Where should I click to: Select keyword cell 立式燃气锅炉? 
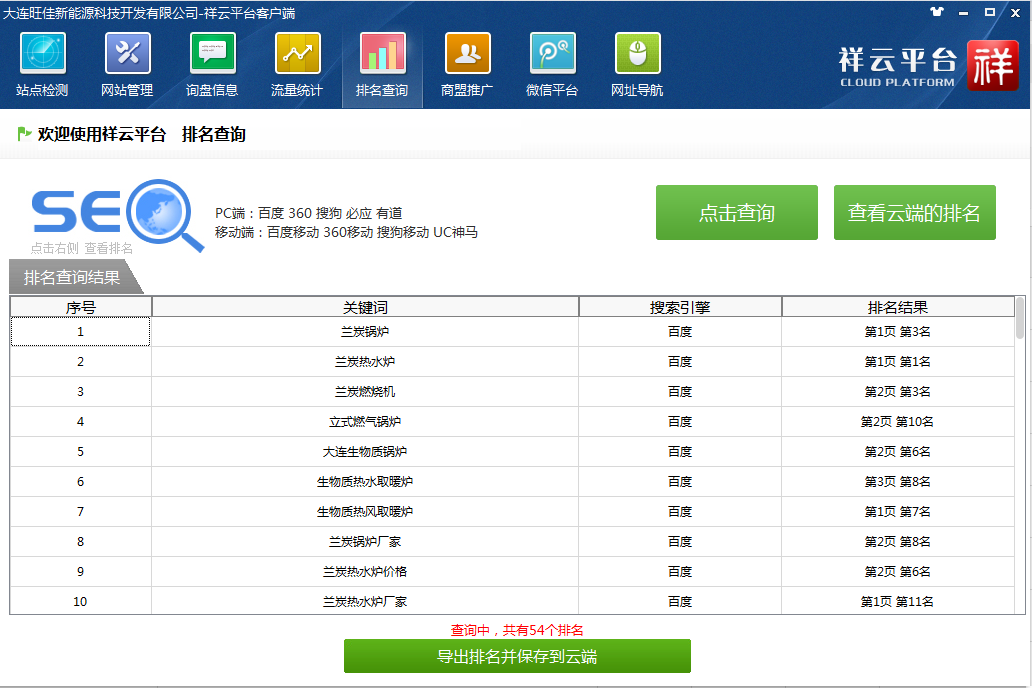[x=365, y=421]
